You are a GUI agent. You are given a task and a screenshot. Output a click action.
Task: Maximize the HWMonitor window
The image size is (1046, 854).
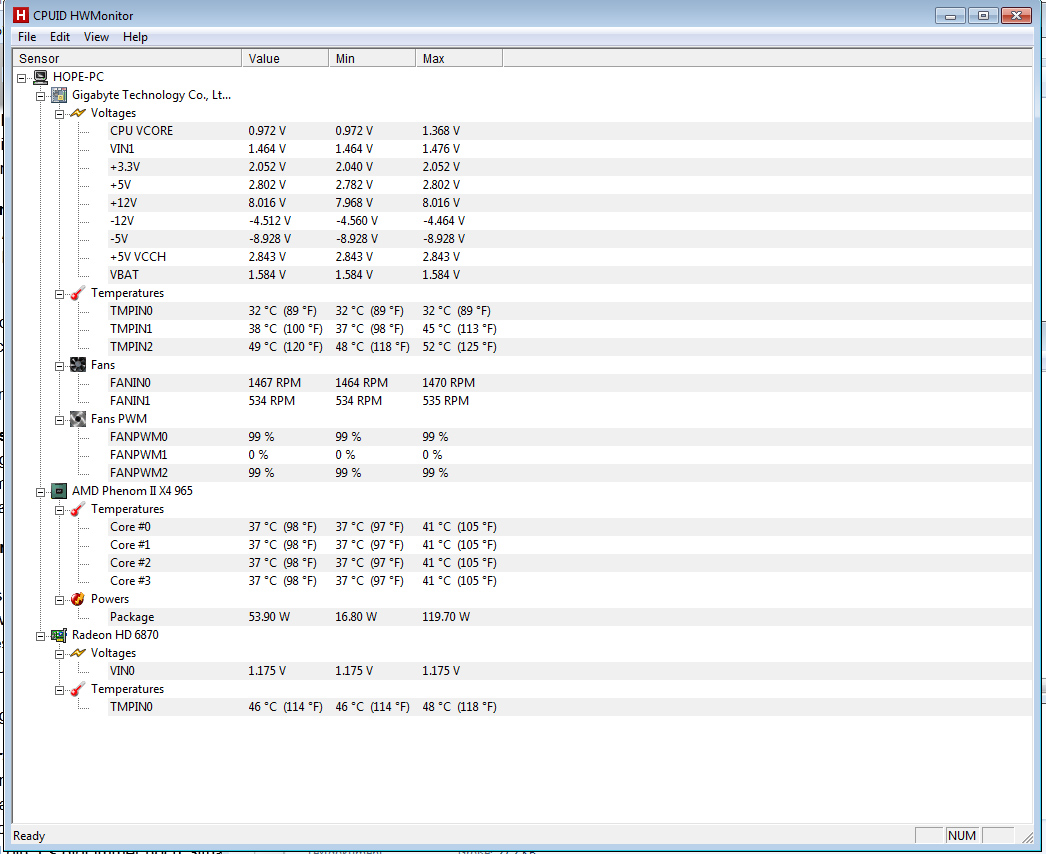pyautogui.click(x=983, y=15)
